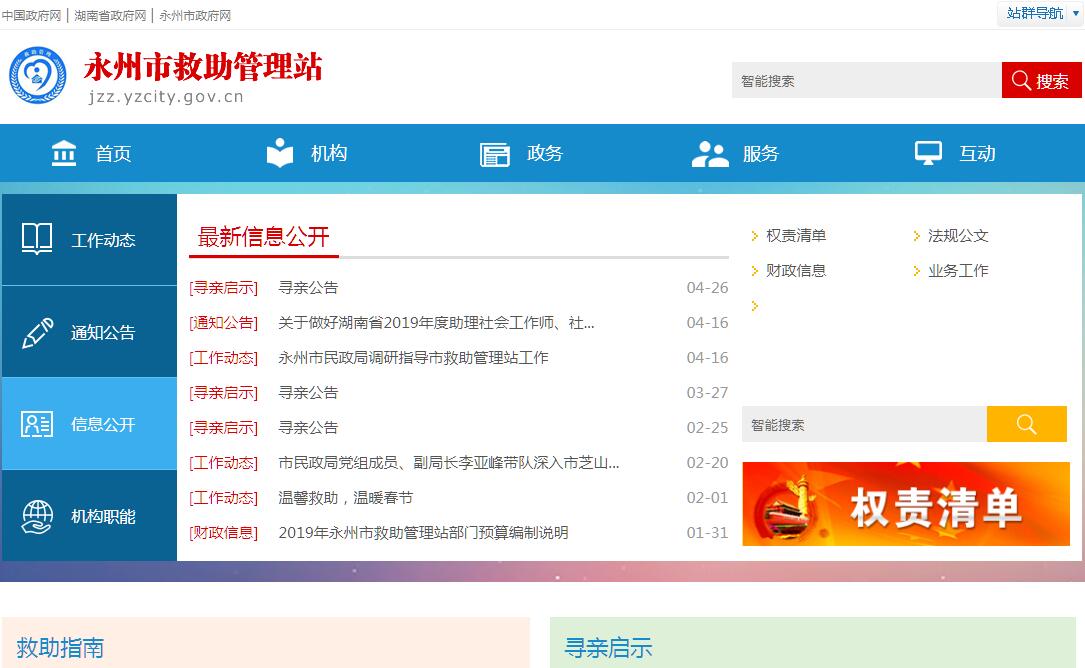Image resolution: width=1085 pixels, height=668 pixels.
Task: Click the 首页 home building icon
Action: pyautogui.click(x=64, y=153)
